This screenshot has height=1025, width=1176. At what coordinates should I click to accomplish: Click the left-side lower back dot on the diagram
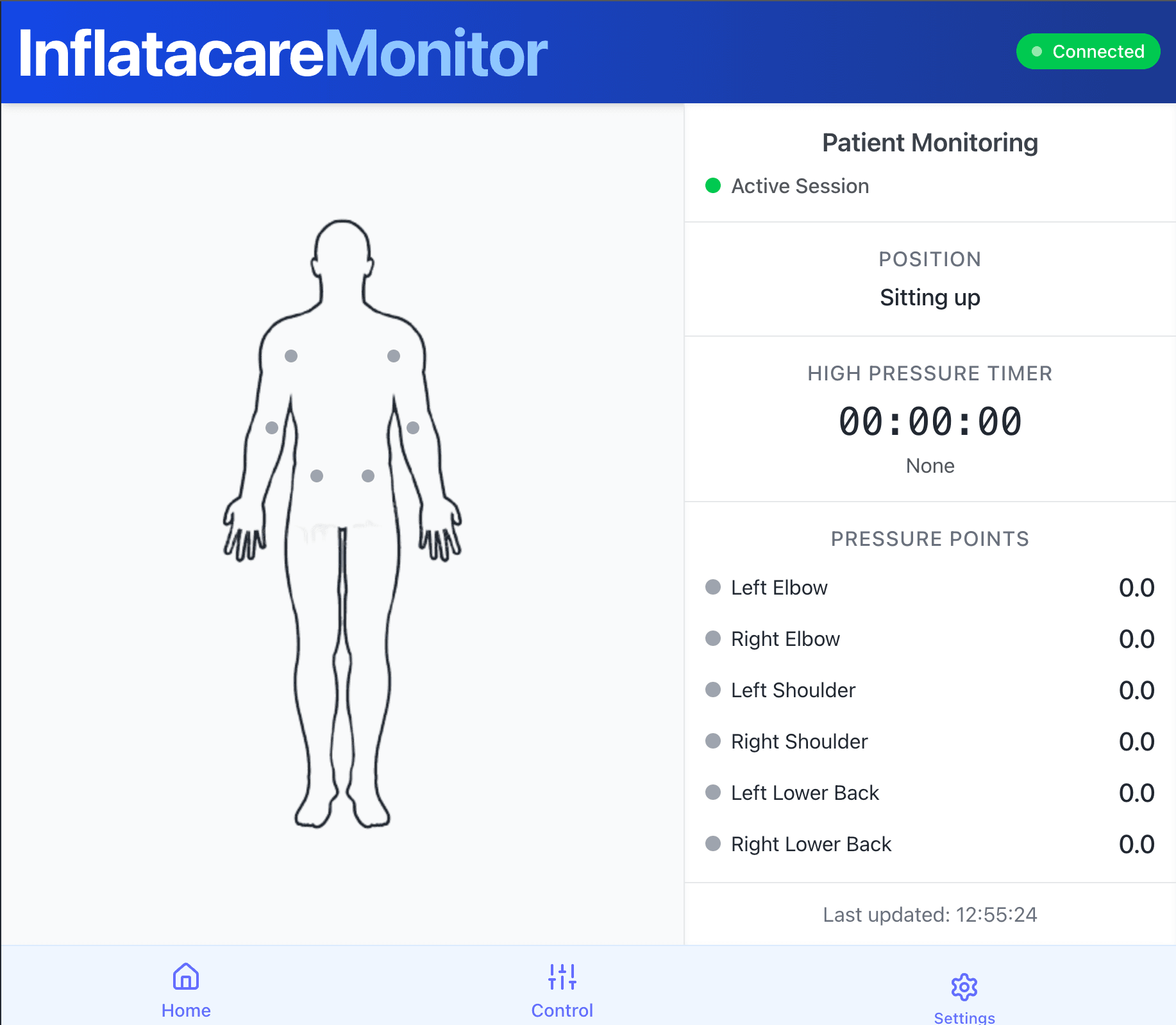(x=317, y=476)
